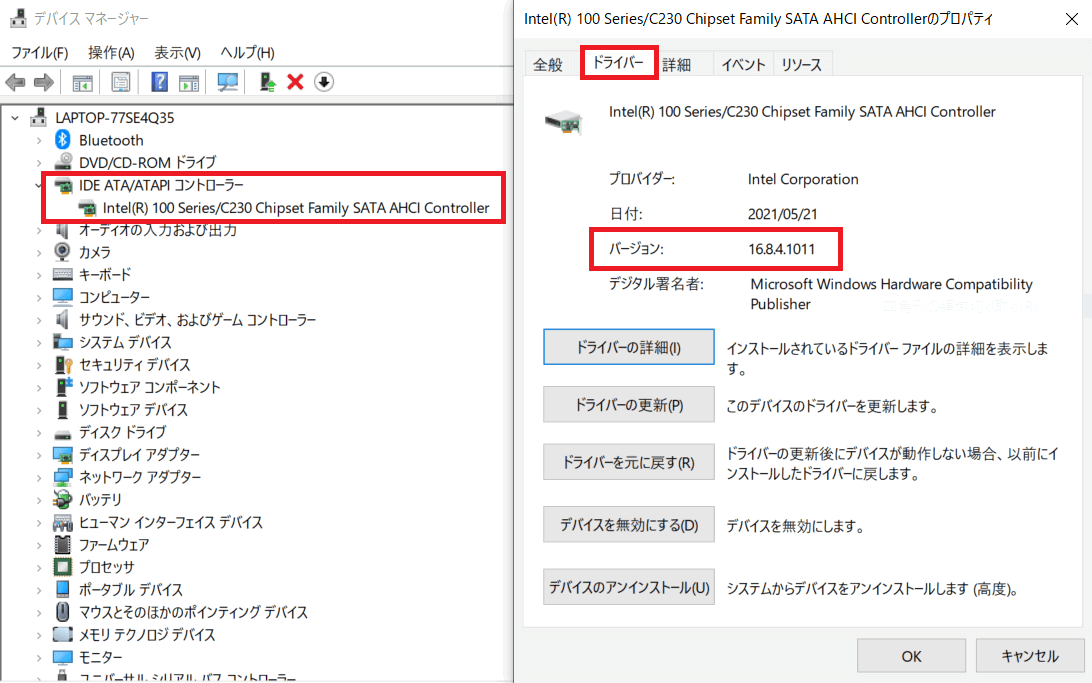Select the DVD/CD-ROM ドライブ disc icon
Viewport: 1092px width, 683px height.
pos(63,162)
